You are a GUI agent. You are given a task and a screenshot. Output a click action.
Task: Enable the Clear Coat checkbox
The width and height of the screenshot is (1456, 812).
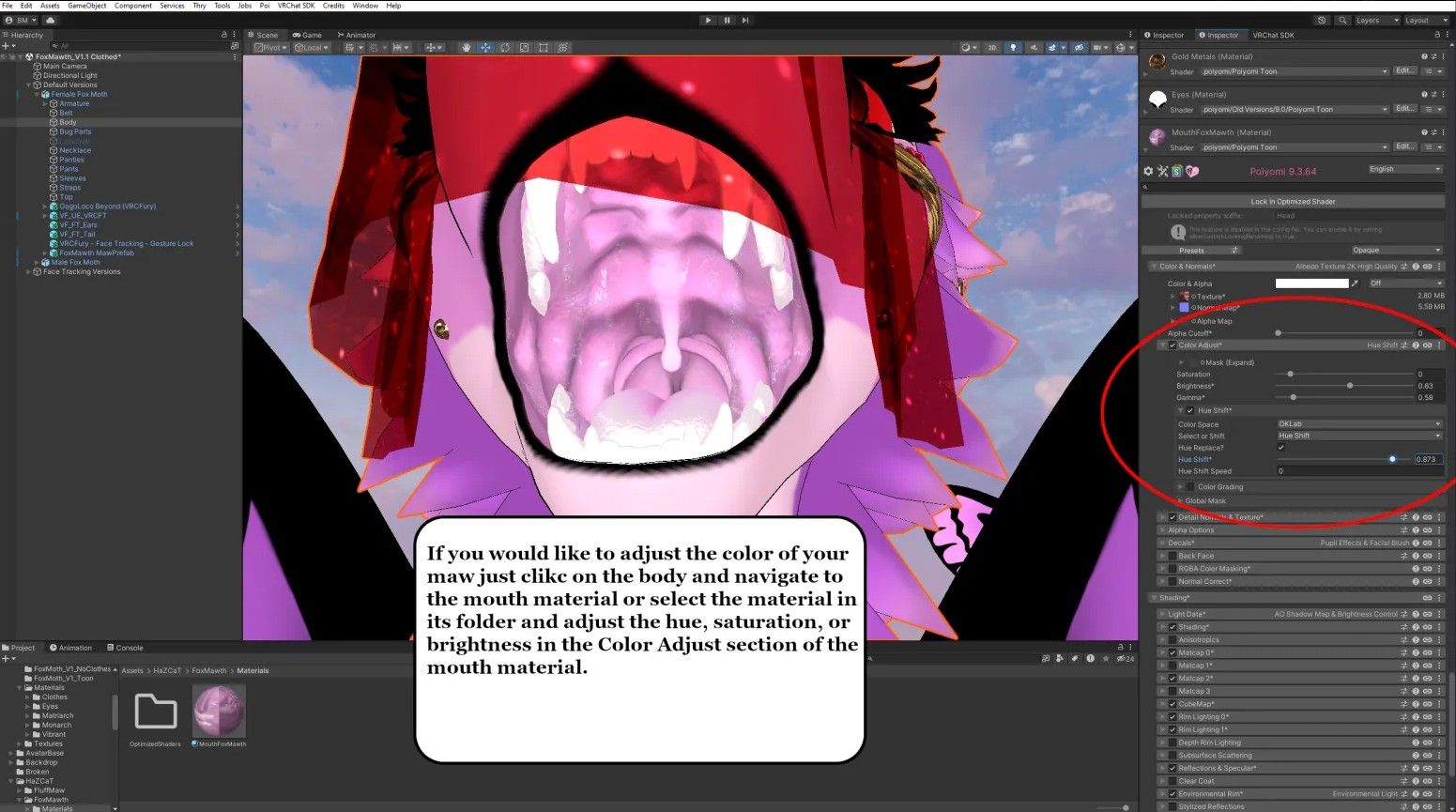(1172, 781)
